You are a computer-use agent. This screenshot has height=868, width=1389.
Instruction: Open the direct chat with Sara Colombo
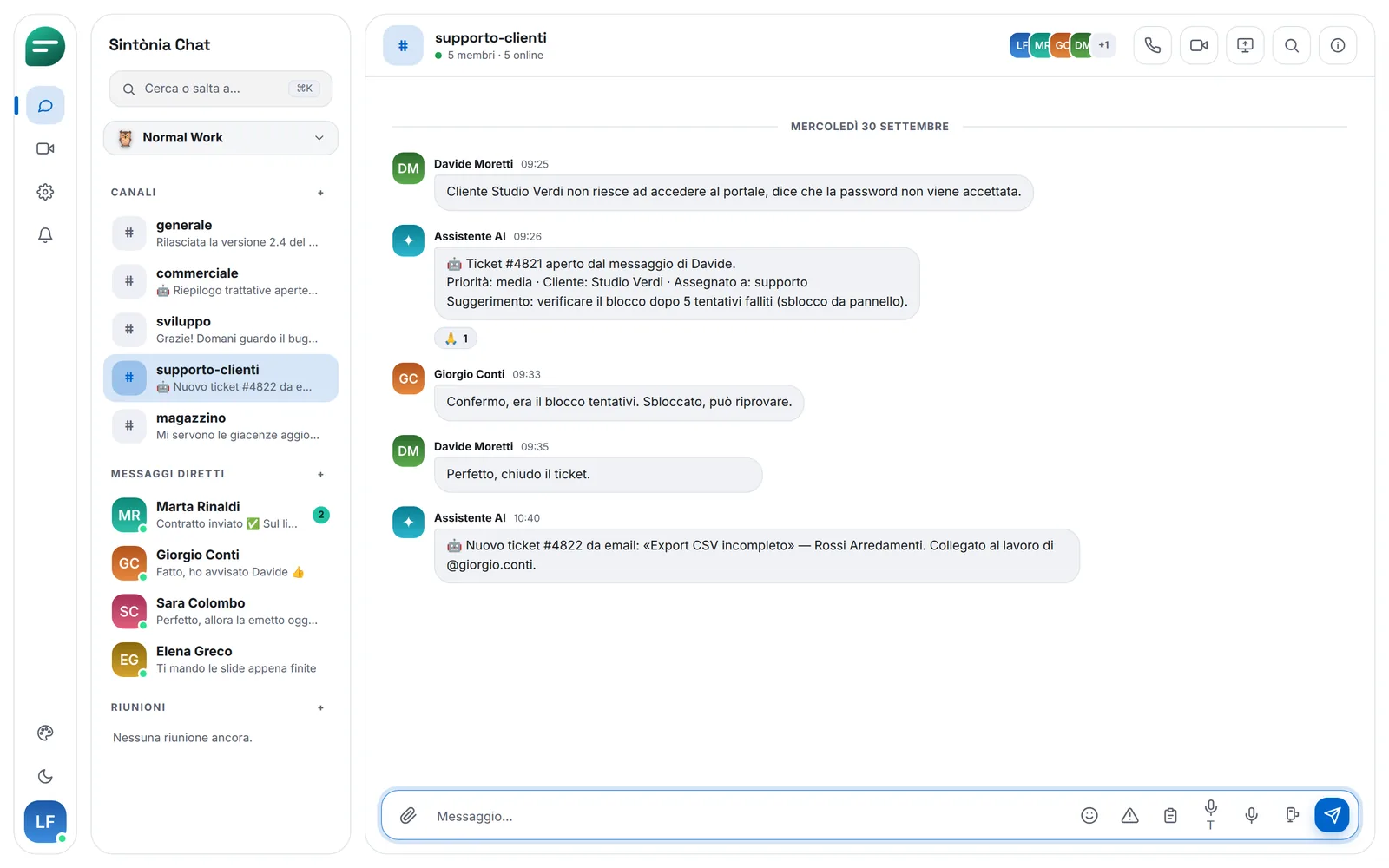221,611
